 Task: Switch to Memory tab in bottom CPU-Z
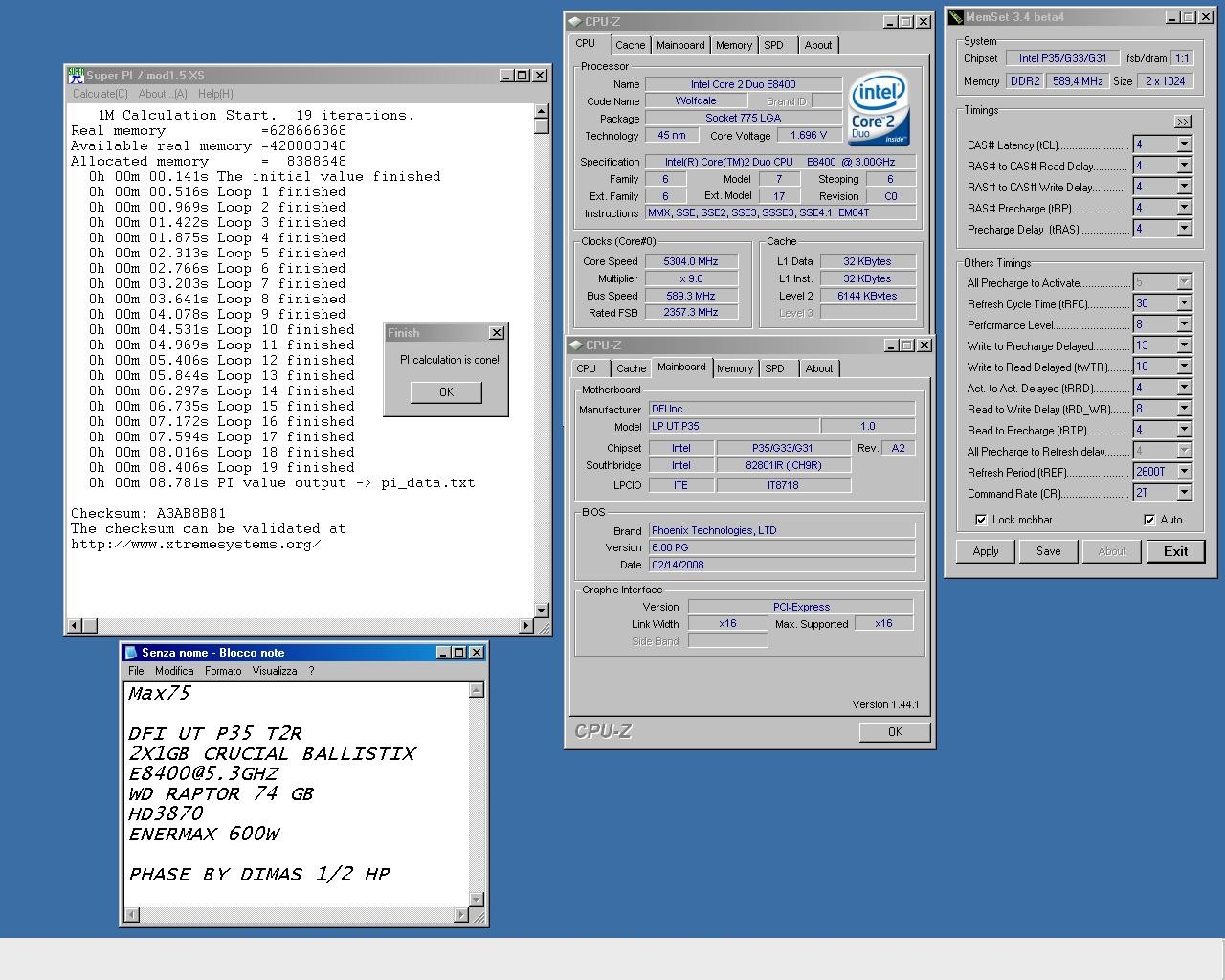(x=735, y=368)
